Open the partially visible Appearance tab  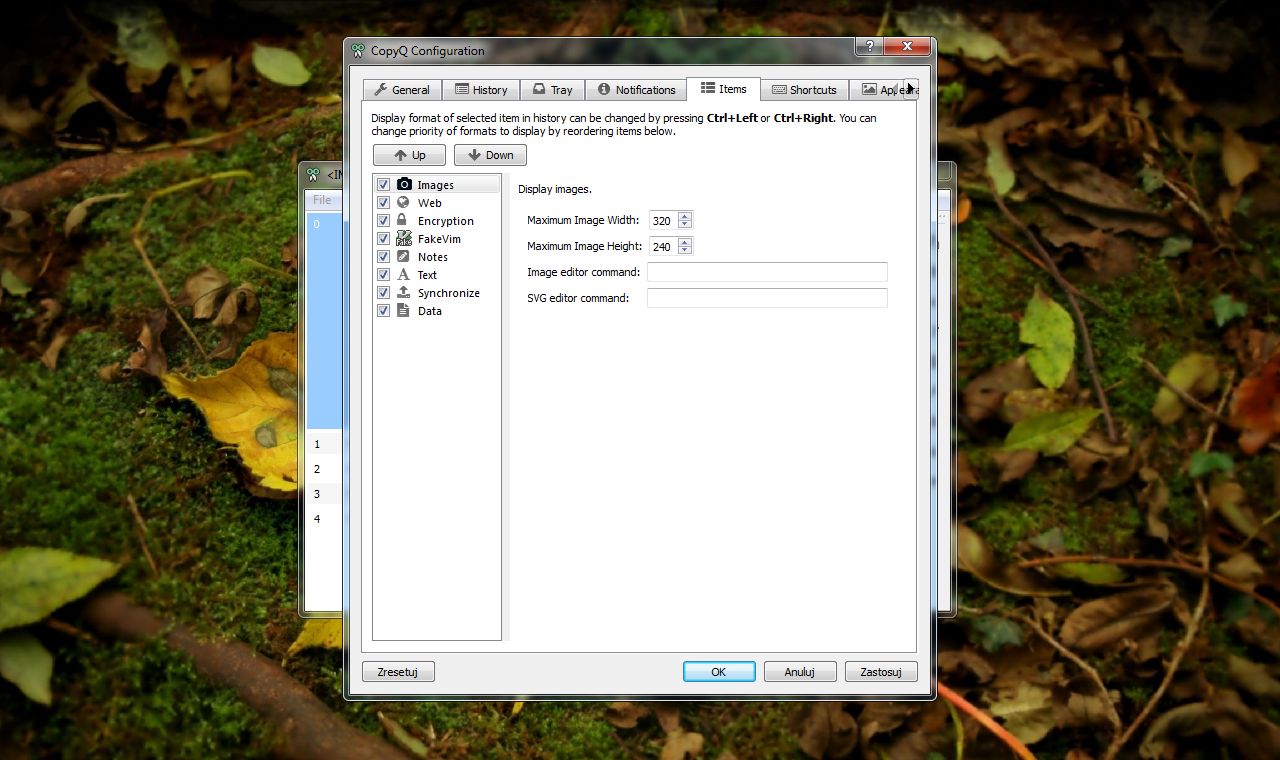877,90
